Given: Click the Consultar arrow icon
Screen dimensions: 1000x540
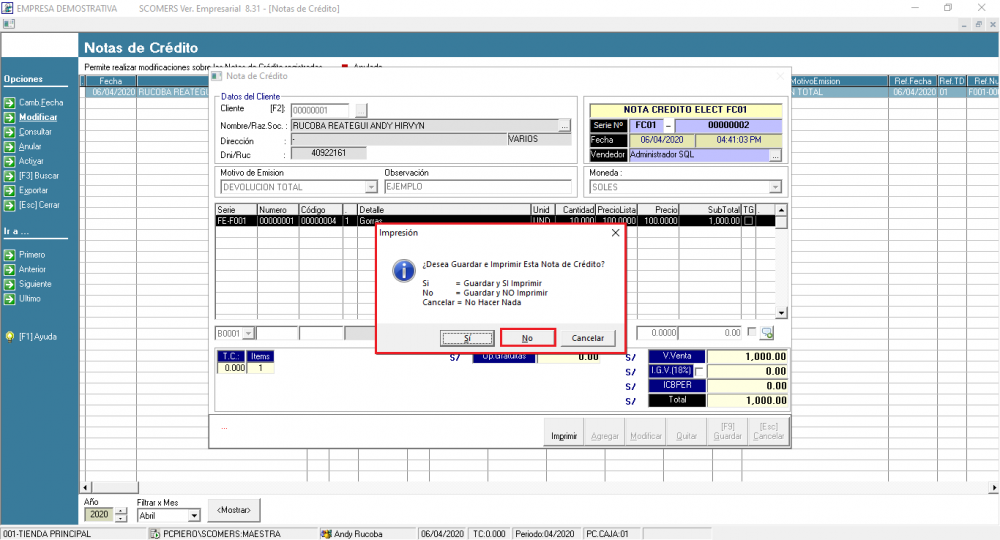Looking at the screenshot, I should pyautogui.click(x=10, y=132).
